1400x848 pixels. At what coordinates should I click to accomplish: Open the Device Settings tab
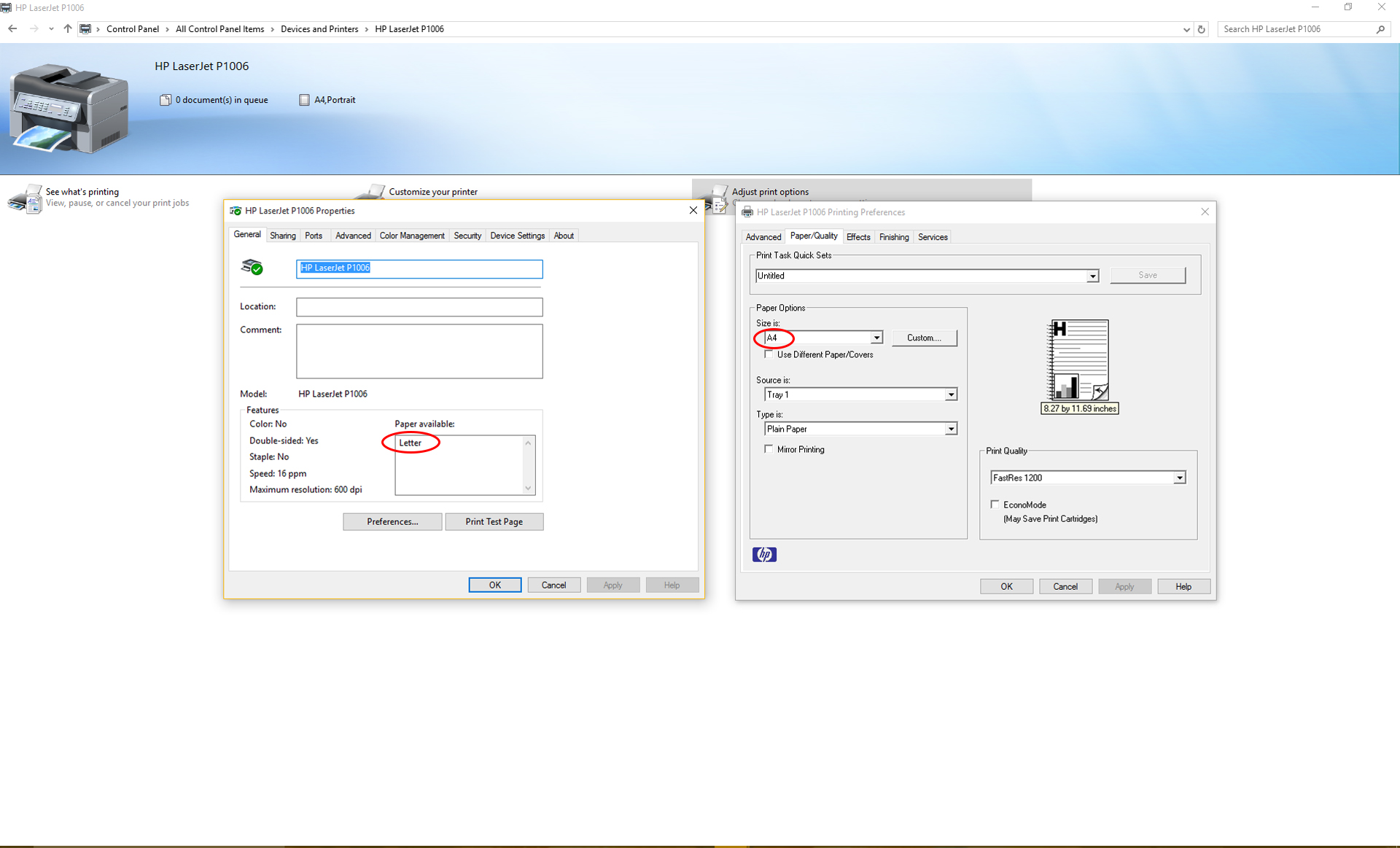pos(517,236)
